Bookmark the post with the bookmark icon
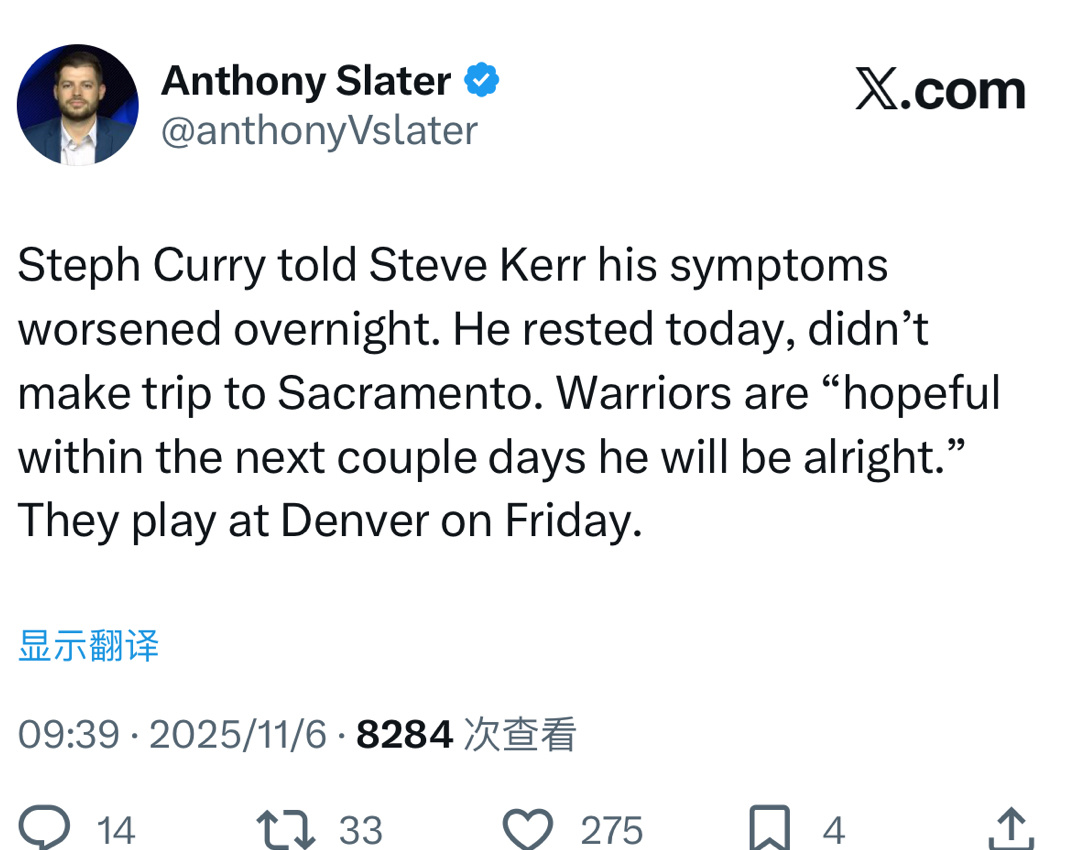The height and width of the screenshot is (850, 1071). (769, 829)
